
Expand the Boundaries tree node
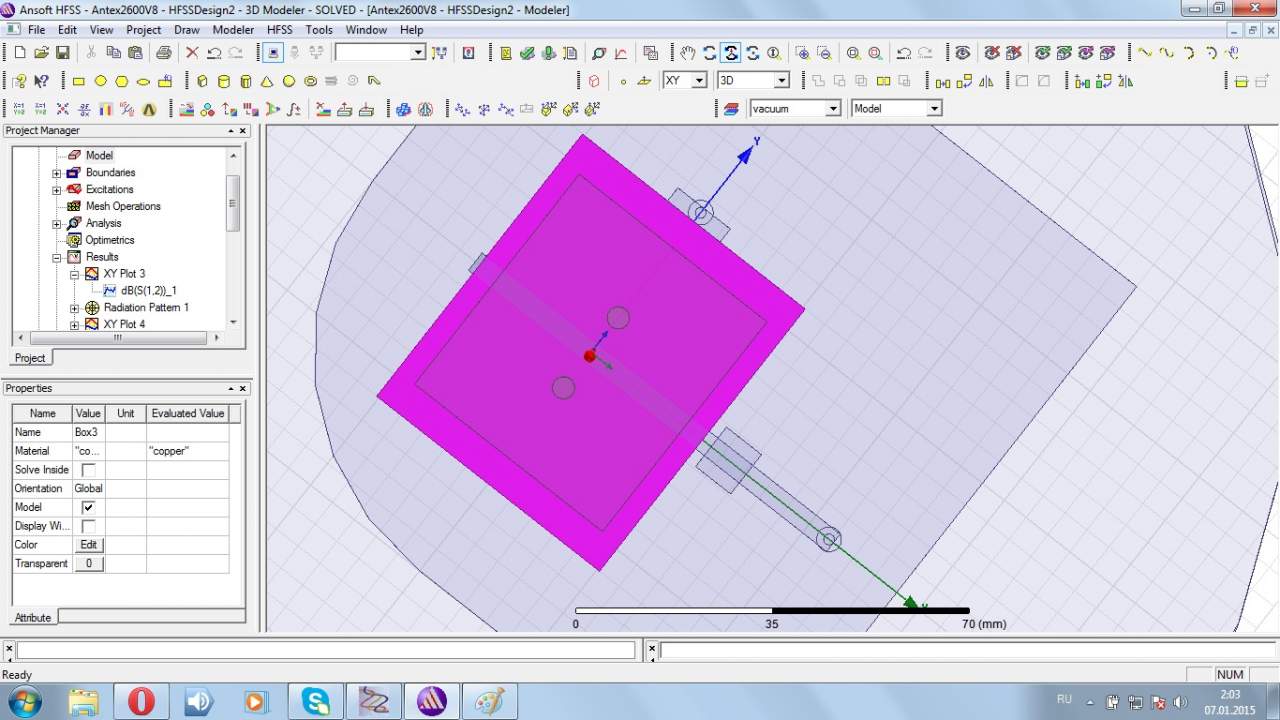[57, 173]
